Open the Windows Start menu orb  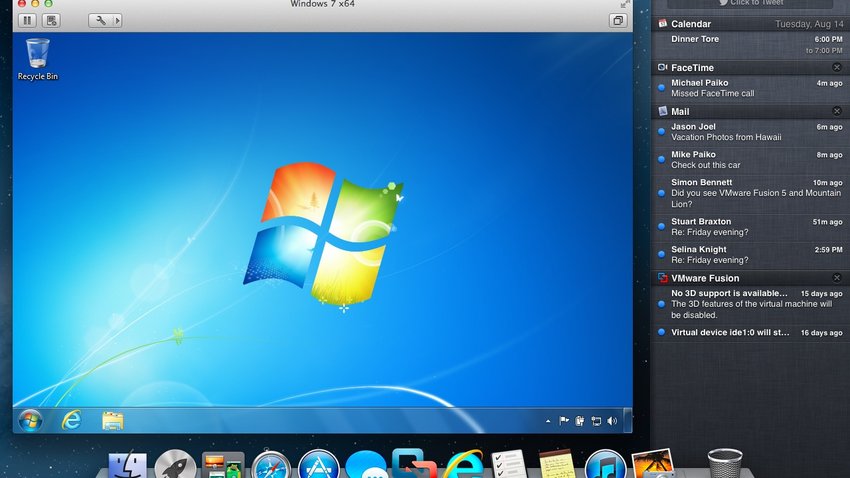tap(30, 421)
